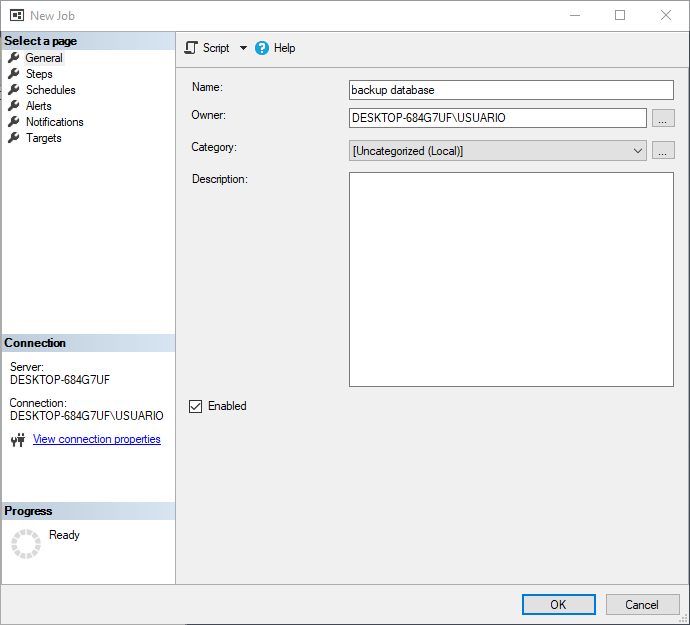
Task: Open the General page
Action: coord(44,58)
